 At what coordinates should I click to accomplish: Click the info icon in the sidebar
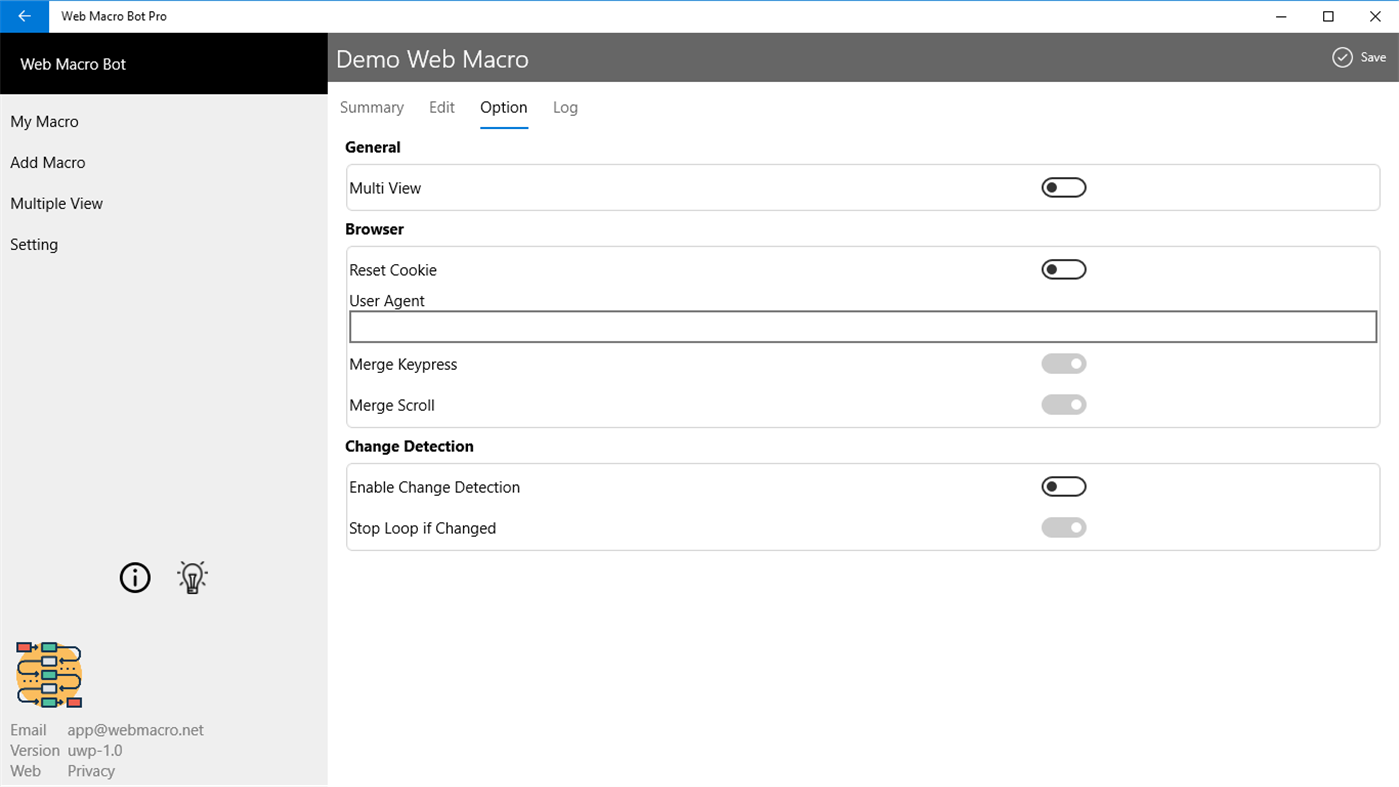click(135, 577)
